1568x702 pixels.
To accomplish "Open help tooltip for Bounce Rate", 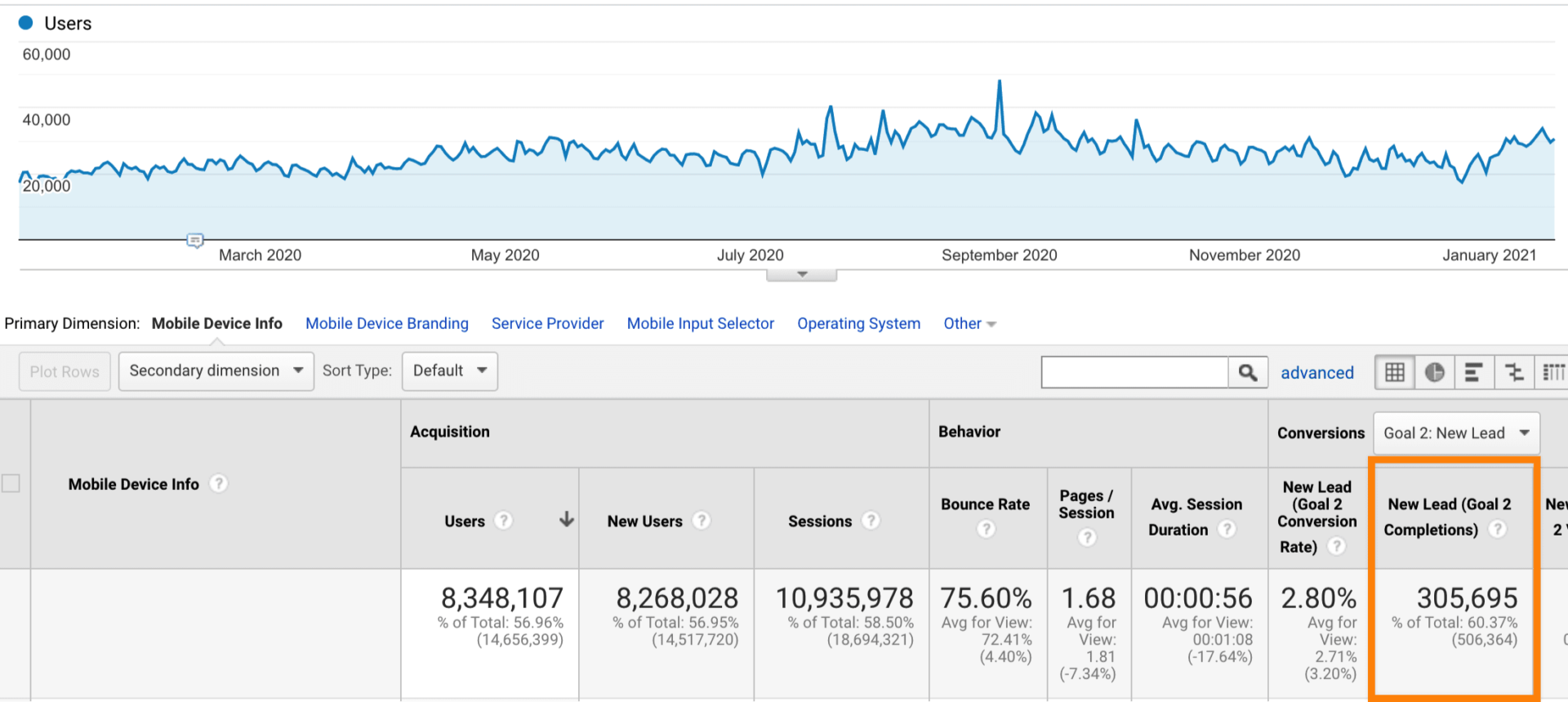I will pyautogui.click(x=987, y=529).
